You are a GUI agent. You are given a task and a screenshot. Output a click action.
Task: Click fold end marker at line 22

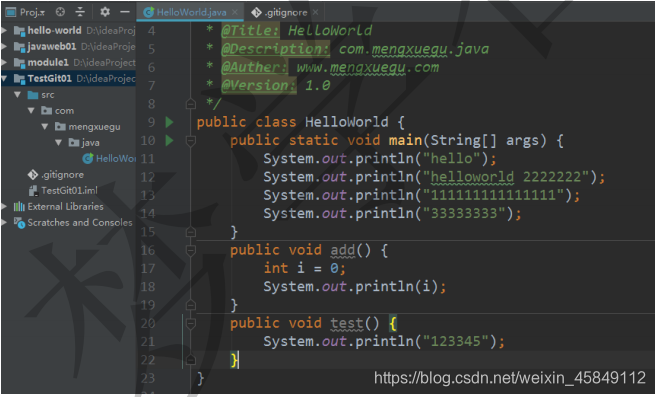coord(190,360)
